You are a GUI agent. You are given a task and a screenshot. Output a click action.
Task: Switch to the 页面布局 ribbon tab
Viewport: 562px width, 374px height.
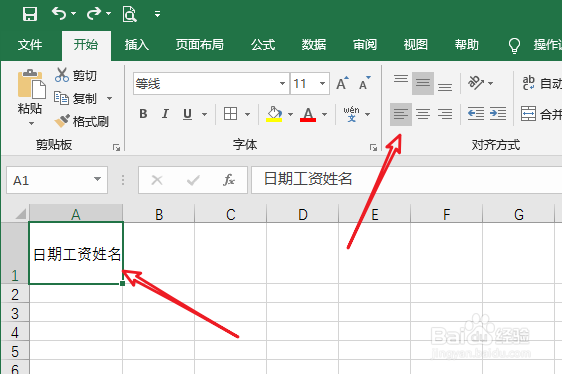(200, 45)
